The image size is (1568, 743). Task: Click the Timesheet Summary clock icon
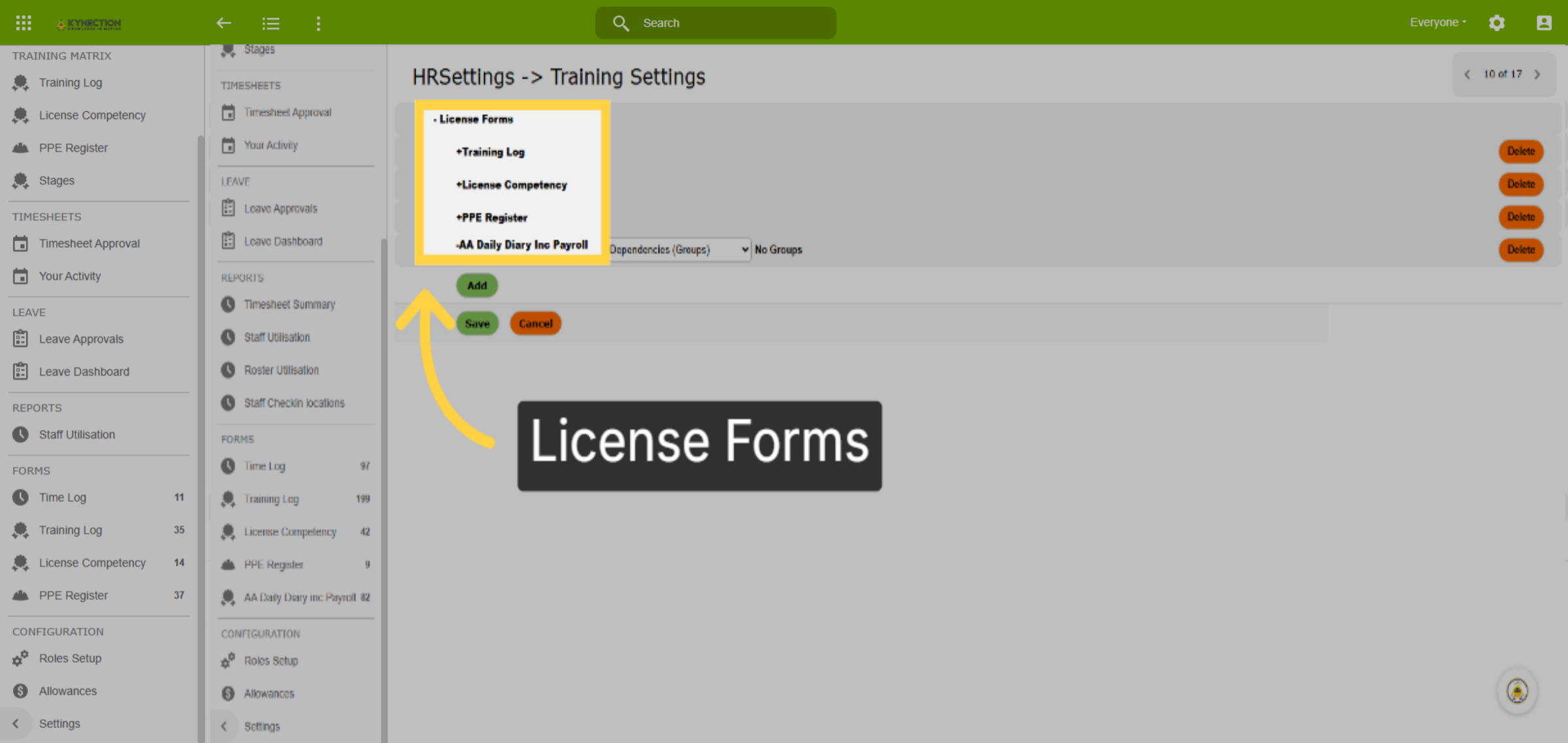pos(228,304)
